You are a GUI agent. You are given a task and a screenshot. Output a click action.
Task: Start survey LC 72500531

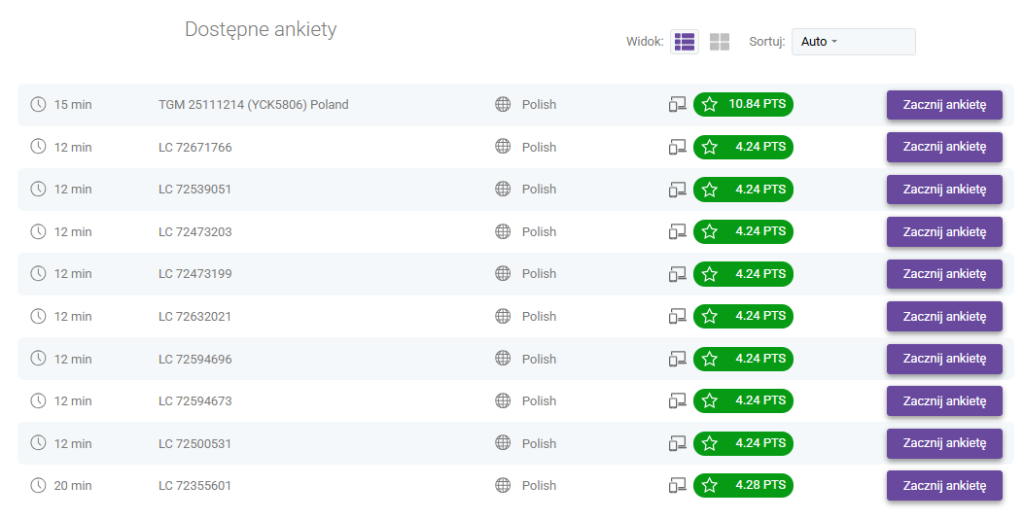click(944, 444)
